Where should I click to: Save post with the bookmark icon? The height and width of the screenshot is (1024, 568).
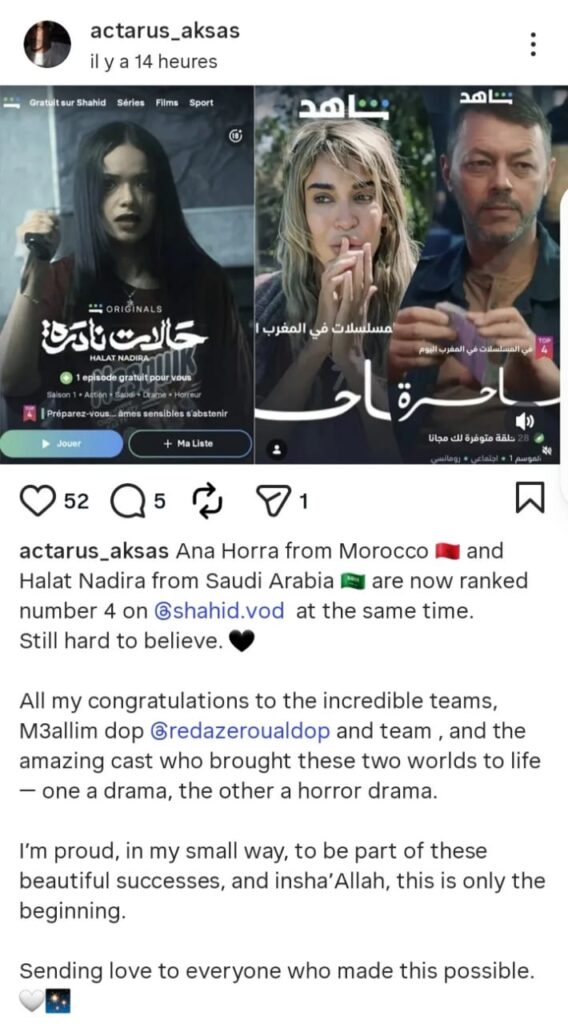[529, 499]
